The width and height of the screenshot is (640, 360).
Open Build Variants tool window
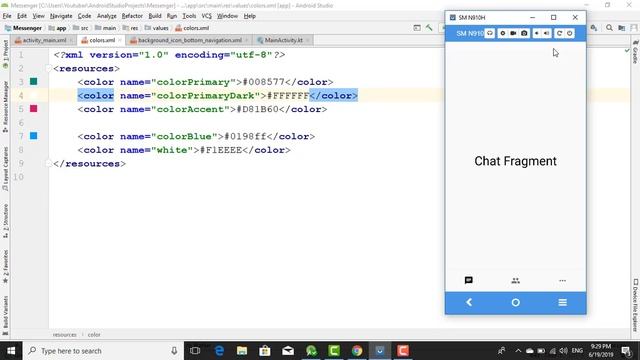[x=5, y=316]
